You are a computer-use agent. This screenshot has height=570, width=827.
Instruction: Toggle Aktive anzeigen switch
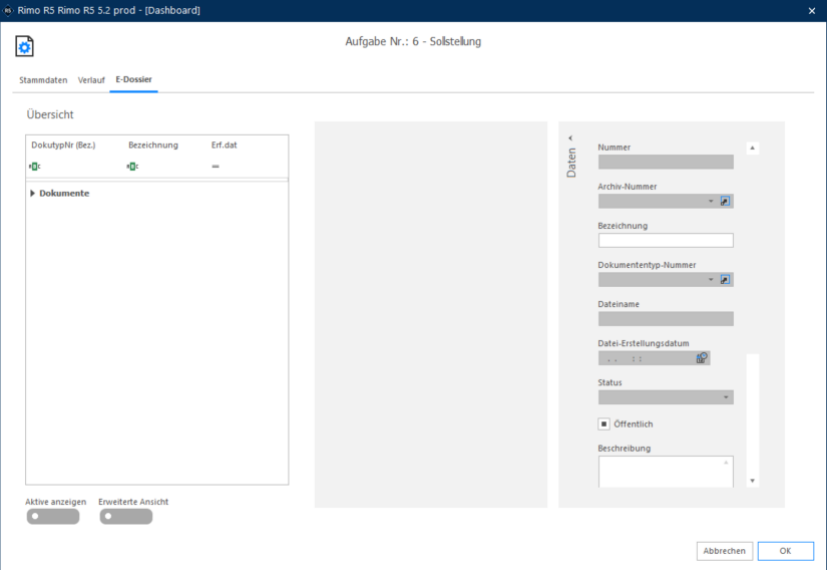point(53,516)
